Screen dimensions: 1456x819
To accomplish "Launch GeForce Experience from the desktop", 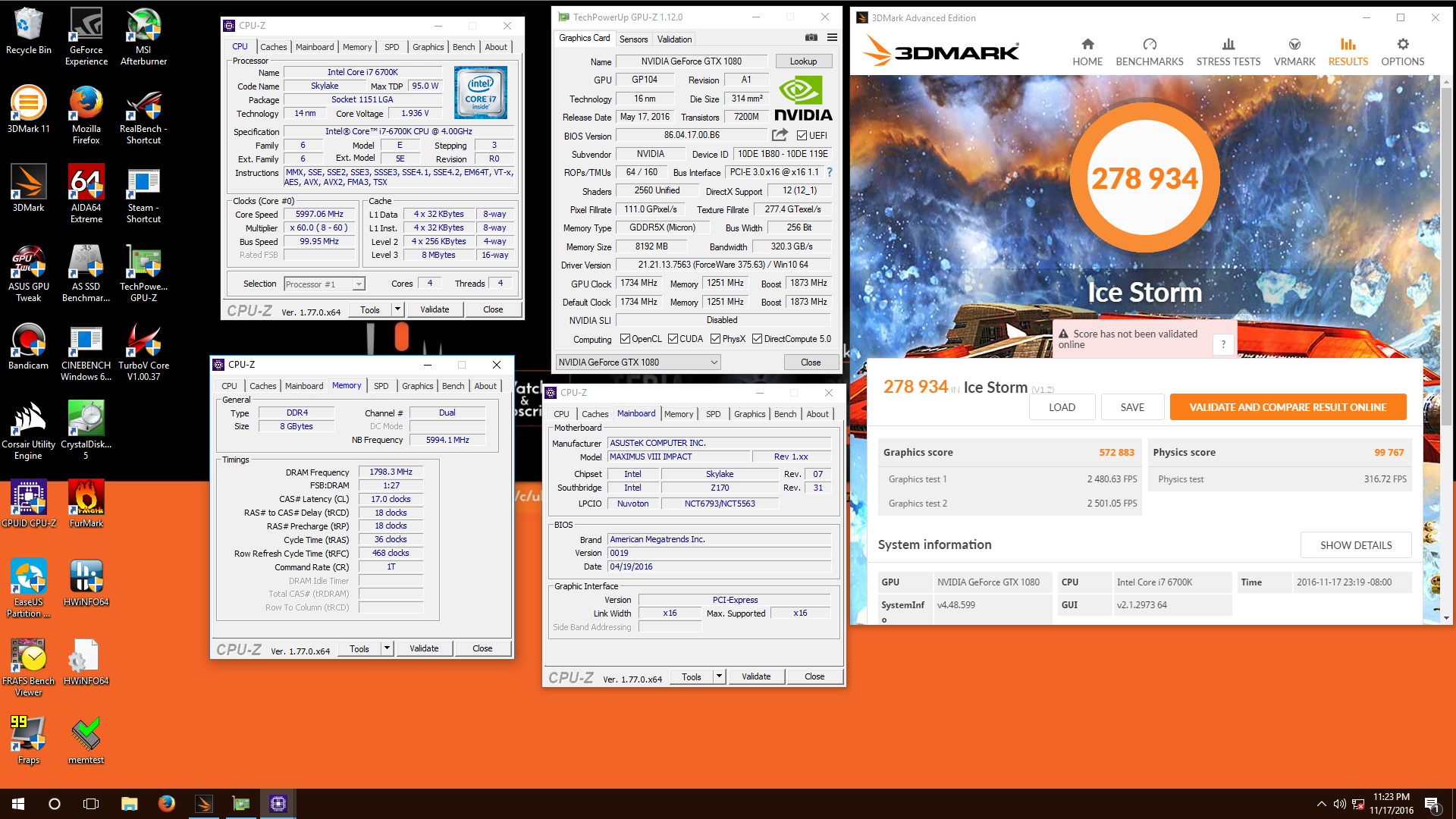I will (x=86, y=36).
